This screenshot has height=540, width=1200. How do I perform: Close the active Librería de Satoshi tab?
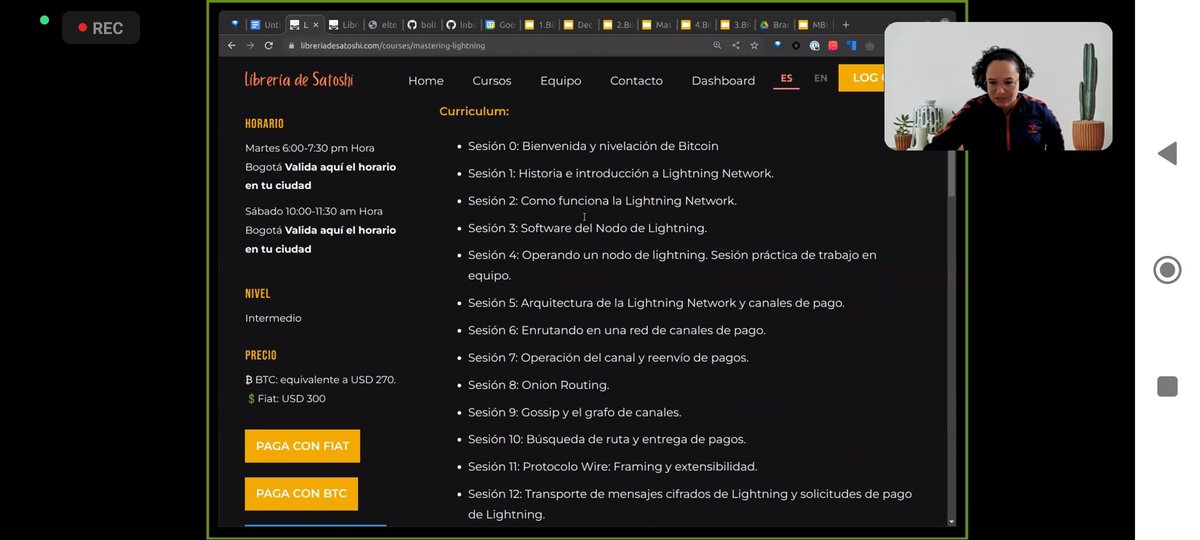(x=316, y=24)
